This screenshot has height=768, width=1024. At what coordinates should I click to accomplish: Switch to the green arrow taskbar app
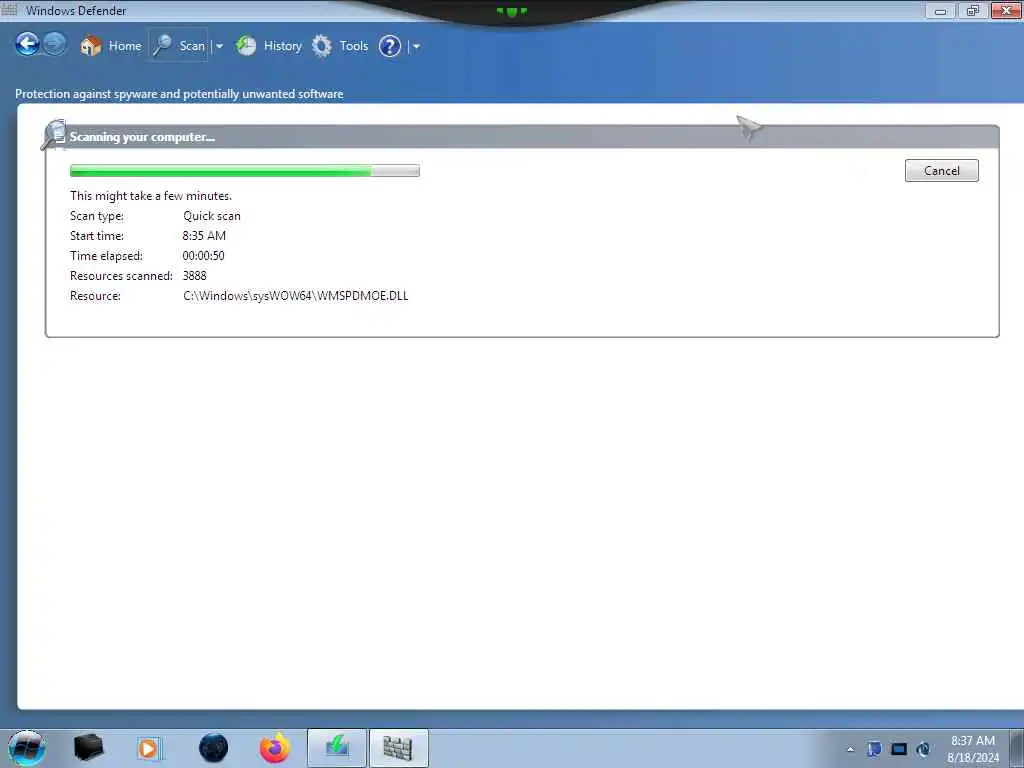tap(337, 748)
